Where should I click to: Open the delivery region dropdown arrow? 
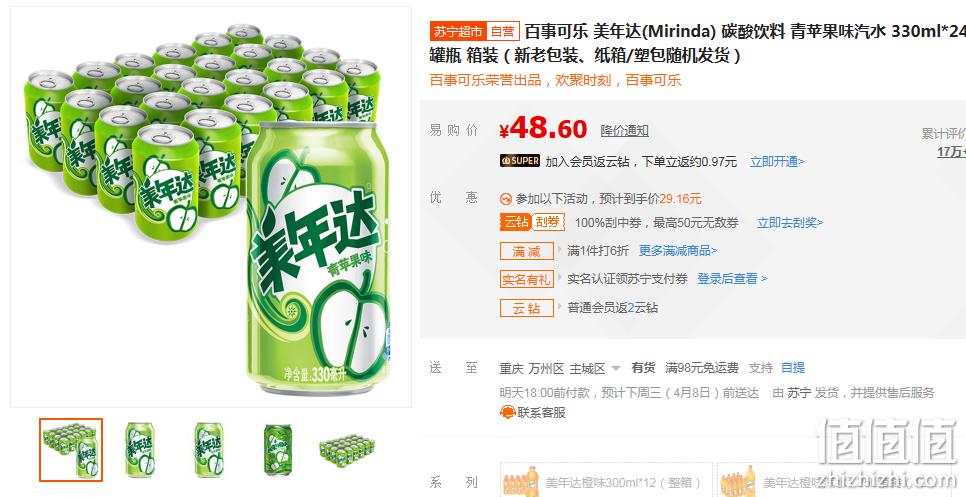tap(615, 369)
